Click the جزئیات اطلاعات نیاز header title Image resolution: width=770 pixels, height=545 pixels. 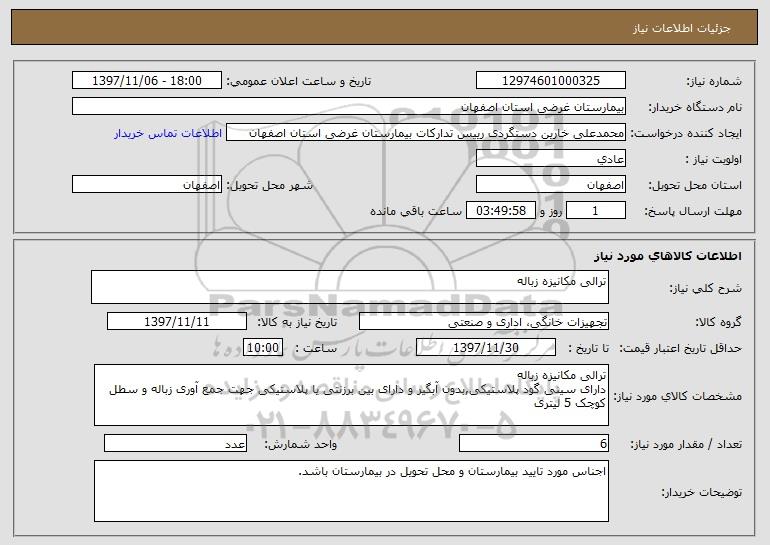pos(682,28)
